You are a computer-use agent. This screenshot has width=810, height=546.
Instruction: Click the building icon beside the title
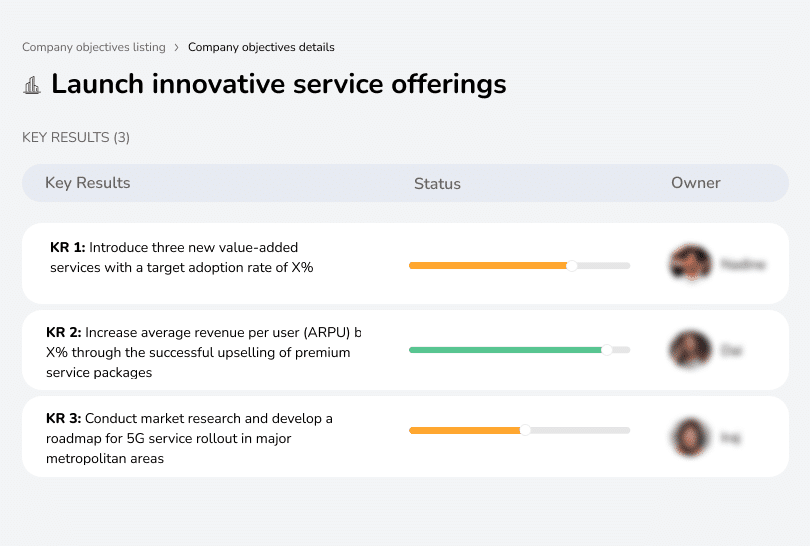tap(32, 85)
